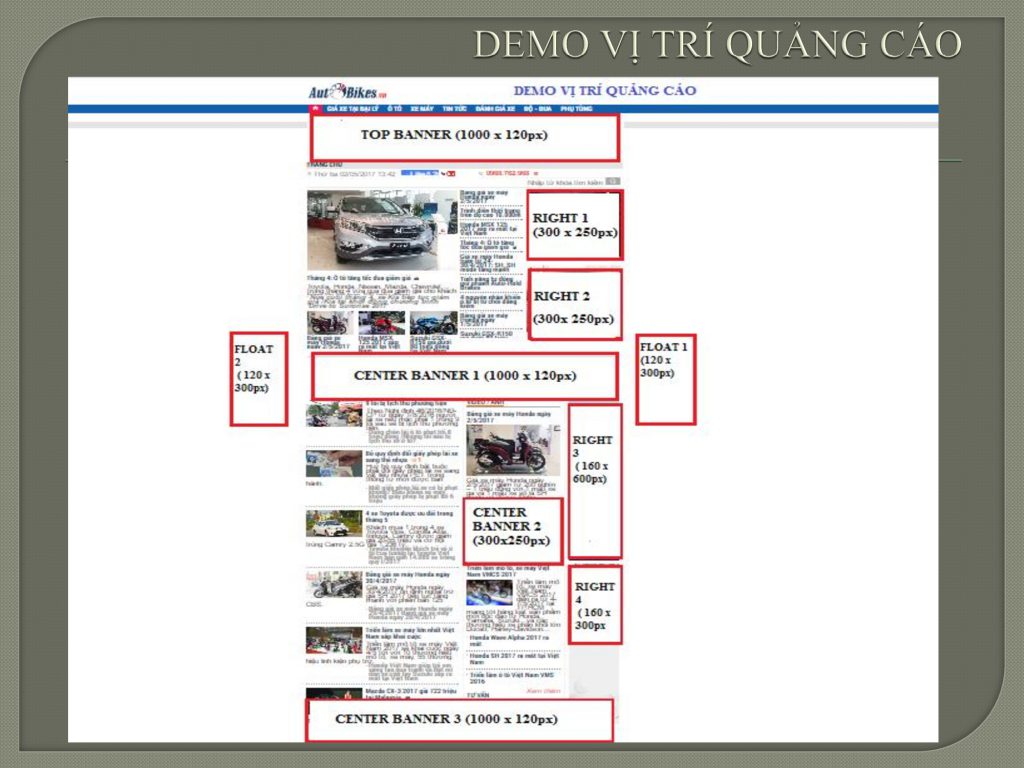Click the red Xem thêm link

coord(543,691)
